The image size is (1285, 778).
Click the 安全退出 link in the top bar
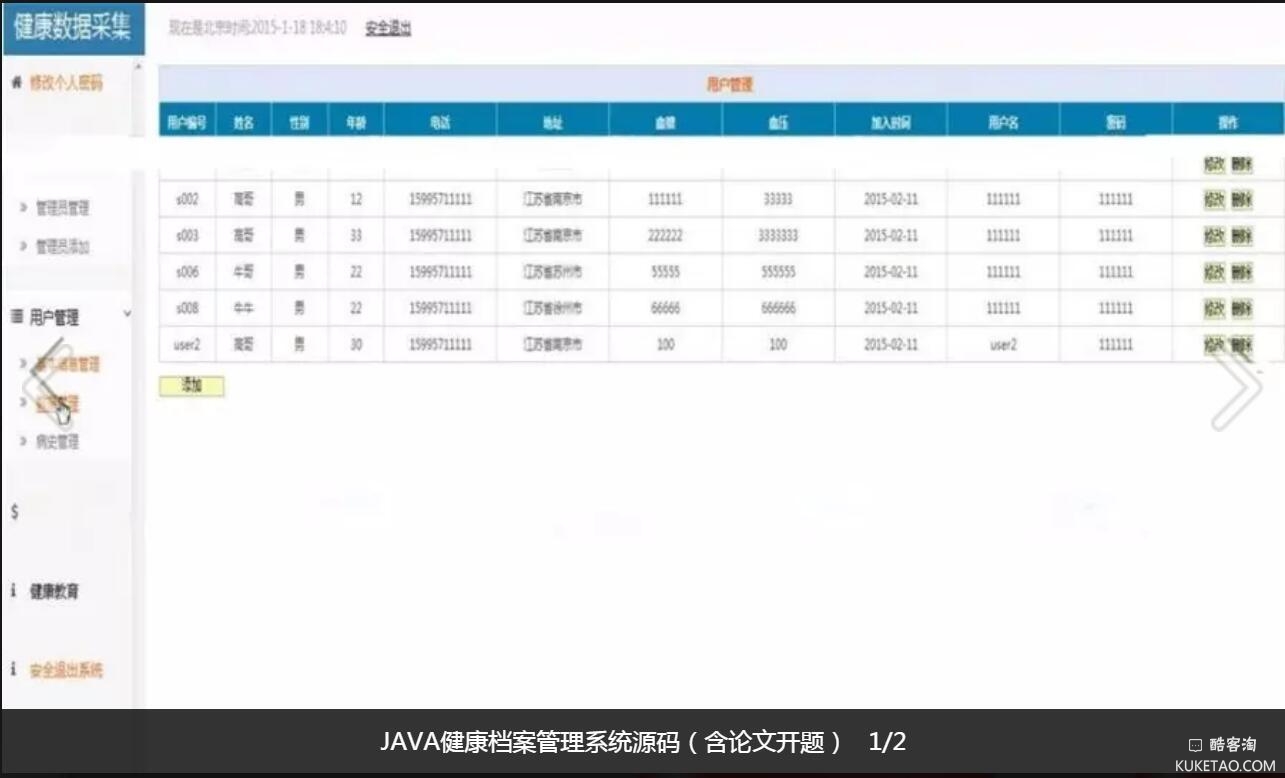click(388, 28)
